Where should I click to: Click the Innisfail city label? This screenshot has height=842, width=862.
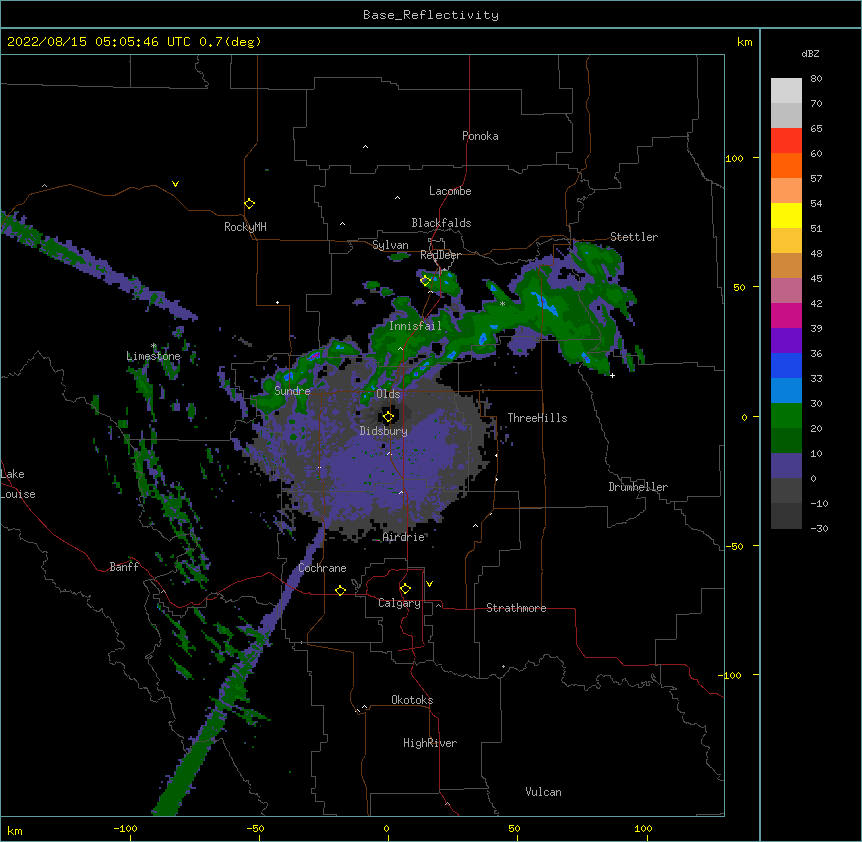(x=415, y=326)
